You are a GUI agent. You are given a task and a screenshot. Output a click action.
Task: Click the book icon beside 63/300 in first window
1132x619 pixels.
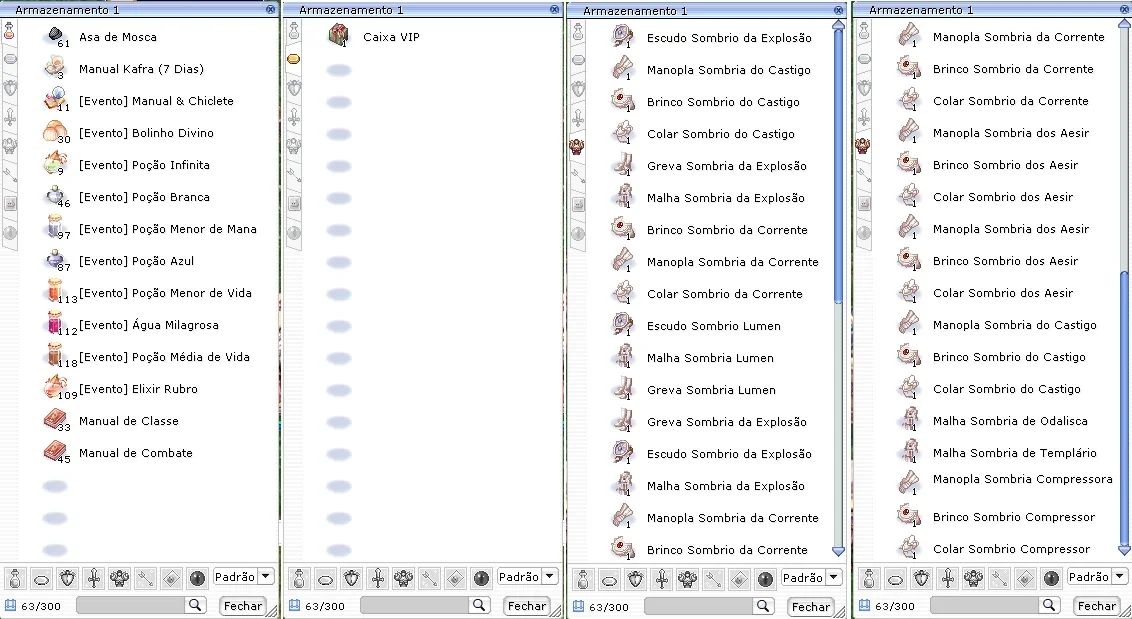(x=10, y=605)
